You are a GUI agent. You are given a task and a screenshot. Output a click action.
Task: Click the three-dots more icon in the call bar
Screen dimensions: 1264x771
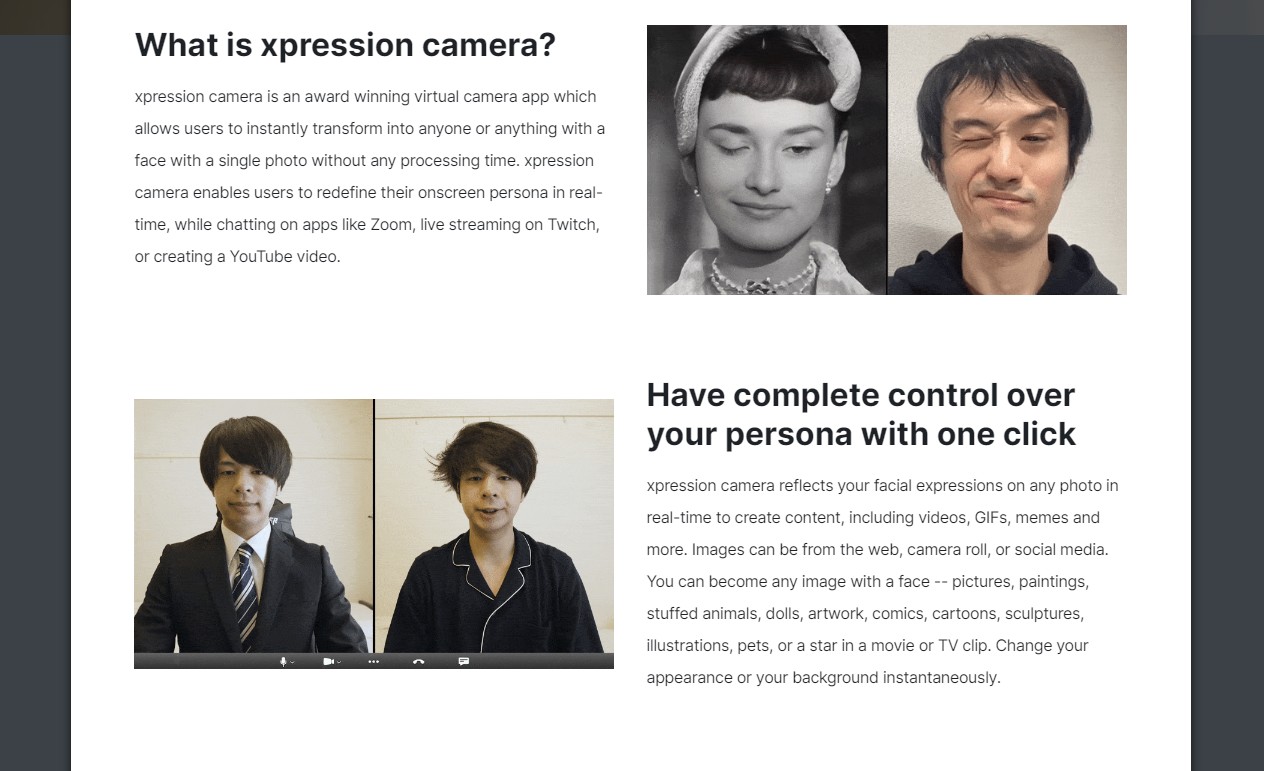373,661
